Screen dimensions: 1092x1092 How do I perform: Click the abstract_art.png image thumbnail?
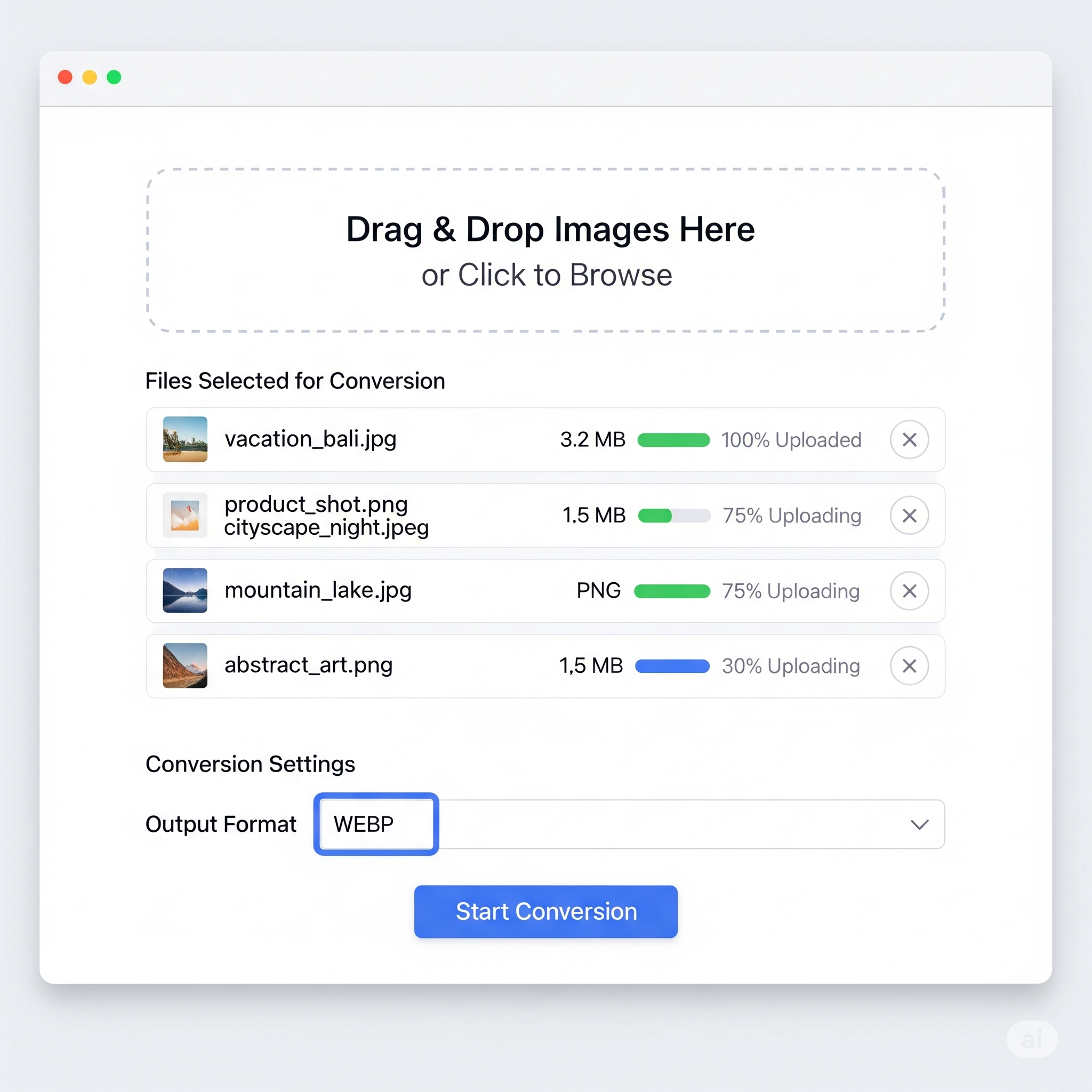[185, 666]
